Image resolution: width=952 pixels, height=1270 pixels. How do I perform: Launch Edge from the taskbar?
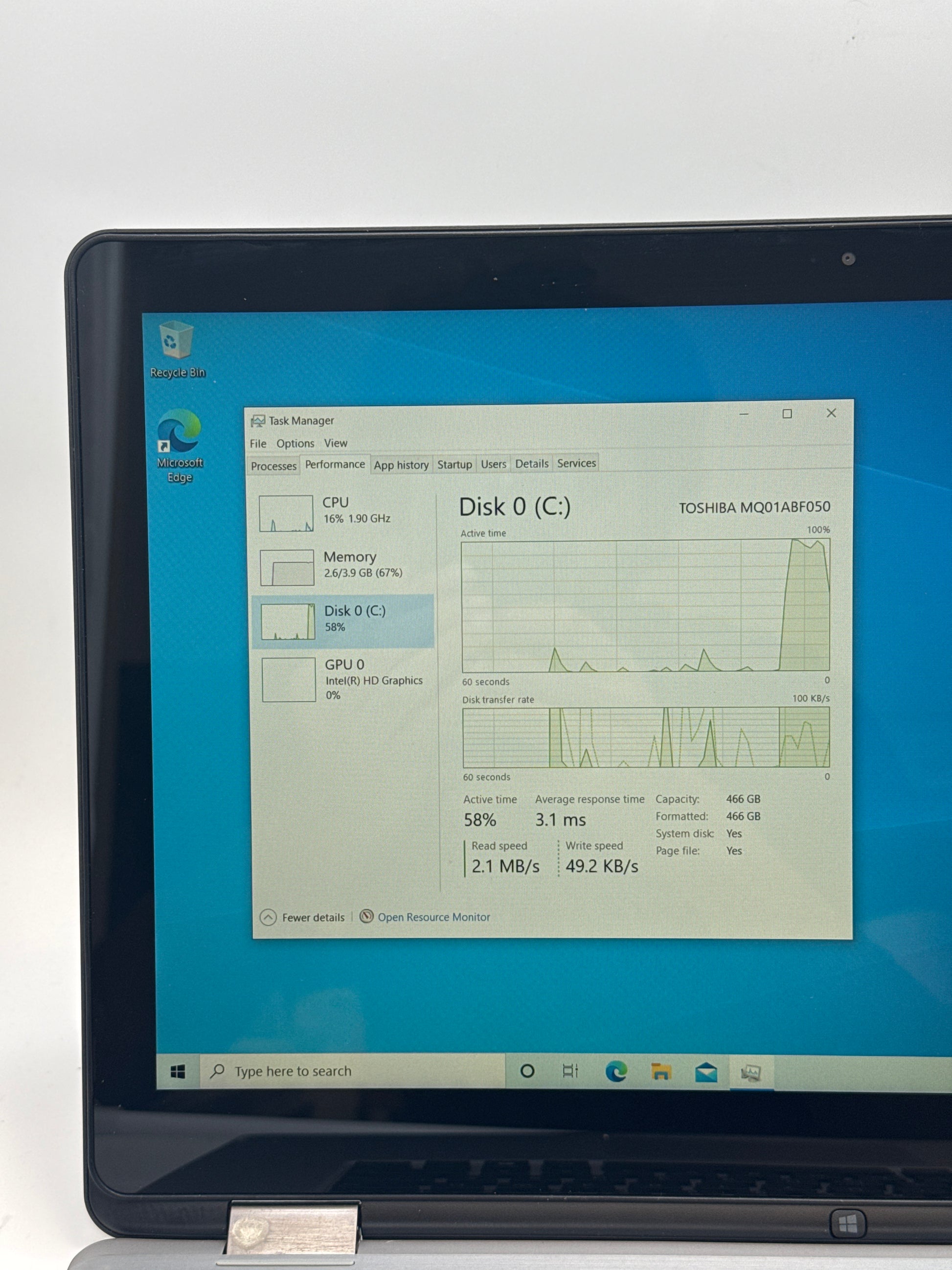click(x=616, y=1071)
